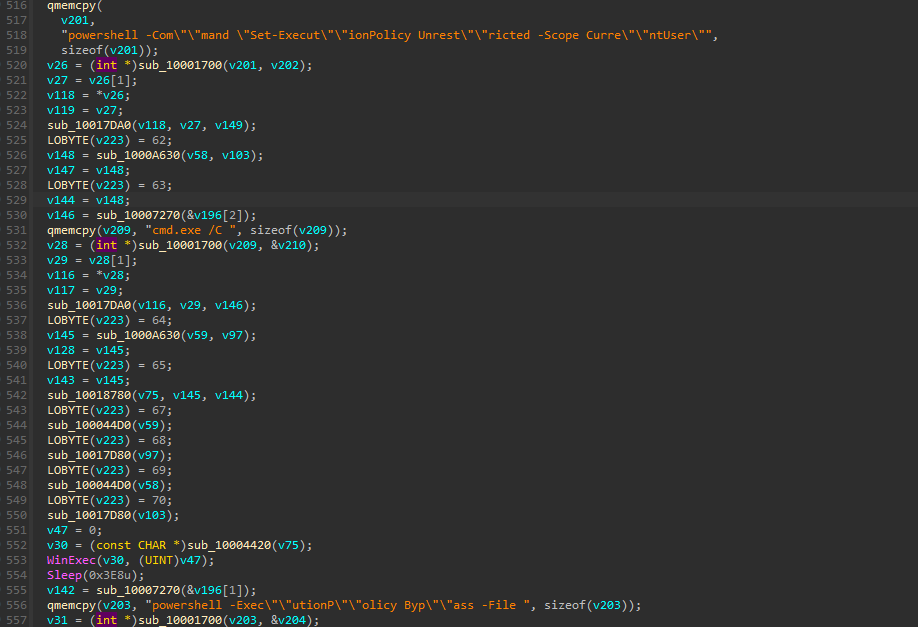Click variable v47 on line 551
The height and width of the screenshot is (627, 918).
(x=57, y=530)
